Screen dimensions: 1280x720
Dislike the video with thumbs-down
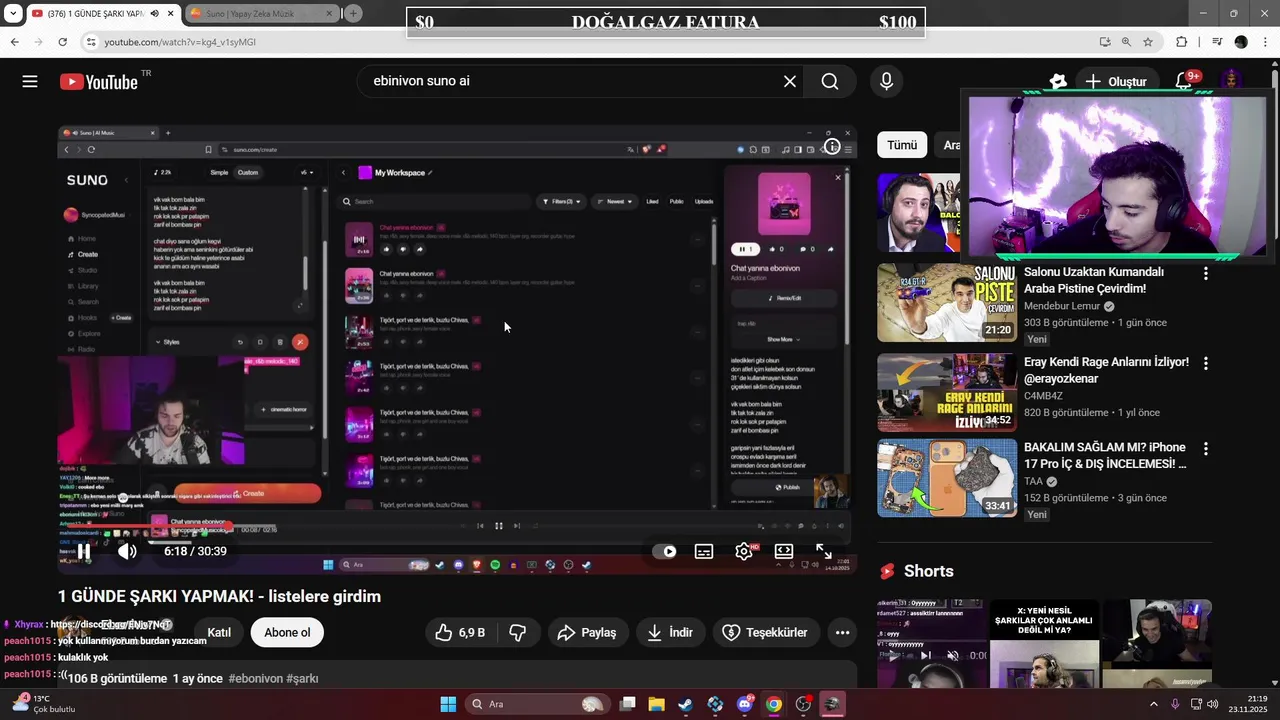pos(518,632)
